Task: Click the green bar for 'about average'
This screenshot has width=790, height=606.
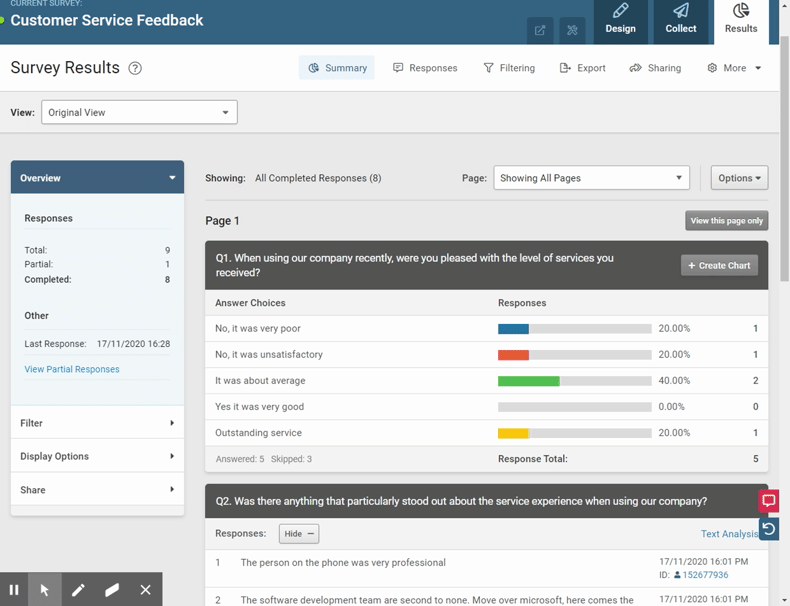Action: click(x=529, y=381)
